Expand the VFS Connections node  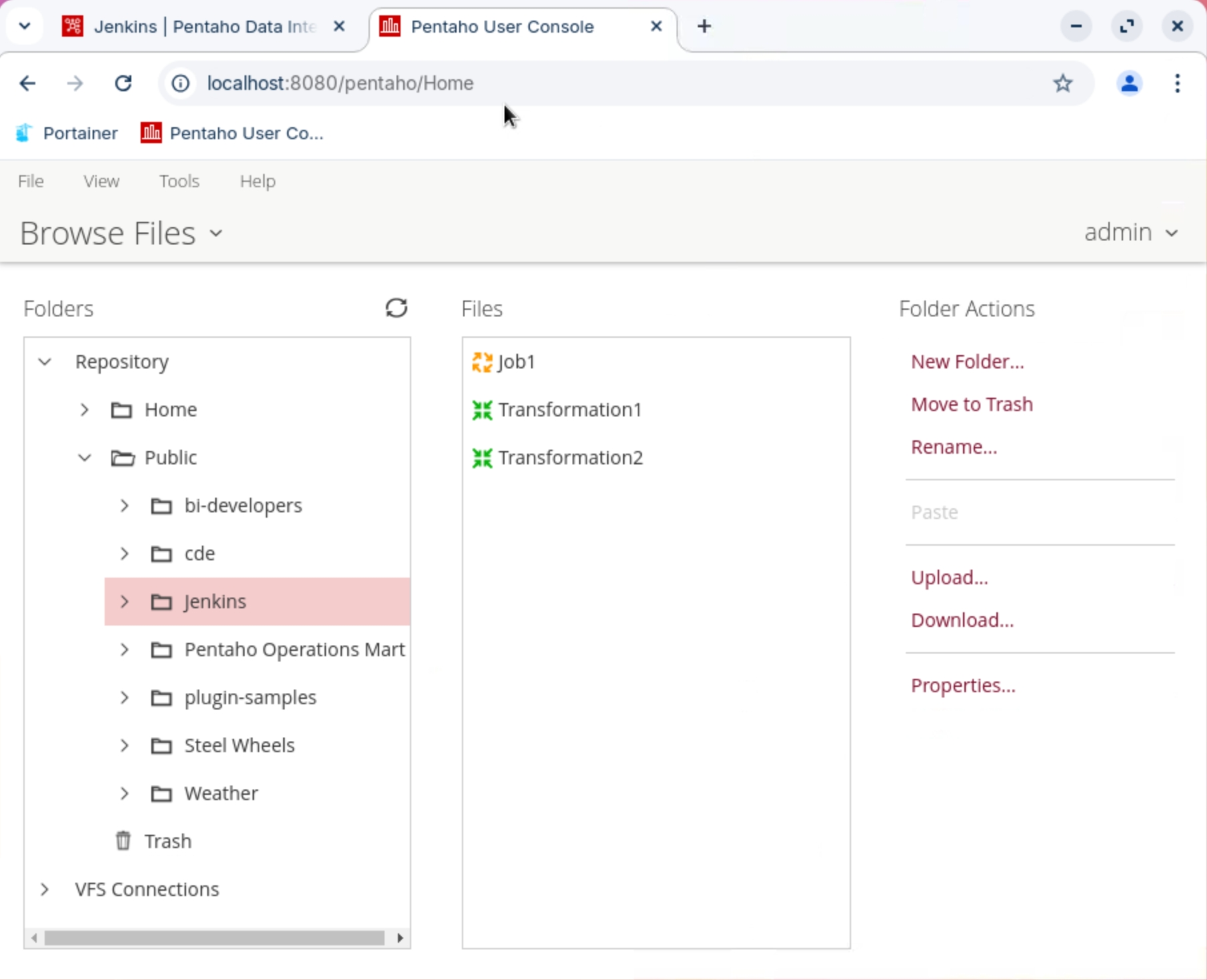point(45,889)
